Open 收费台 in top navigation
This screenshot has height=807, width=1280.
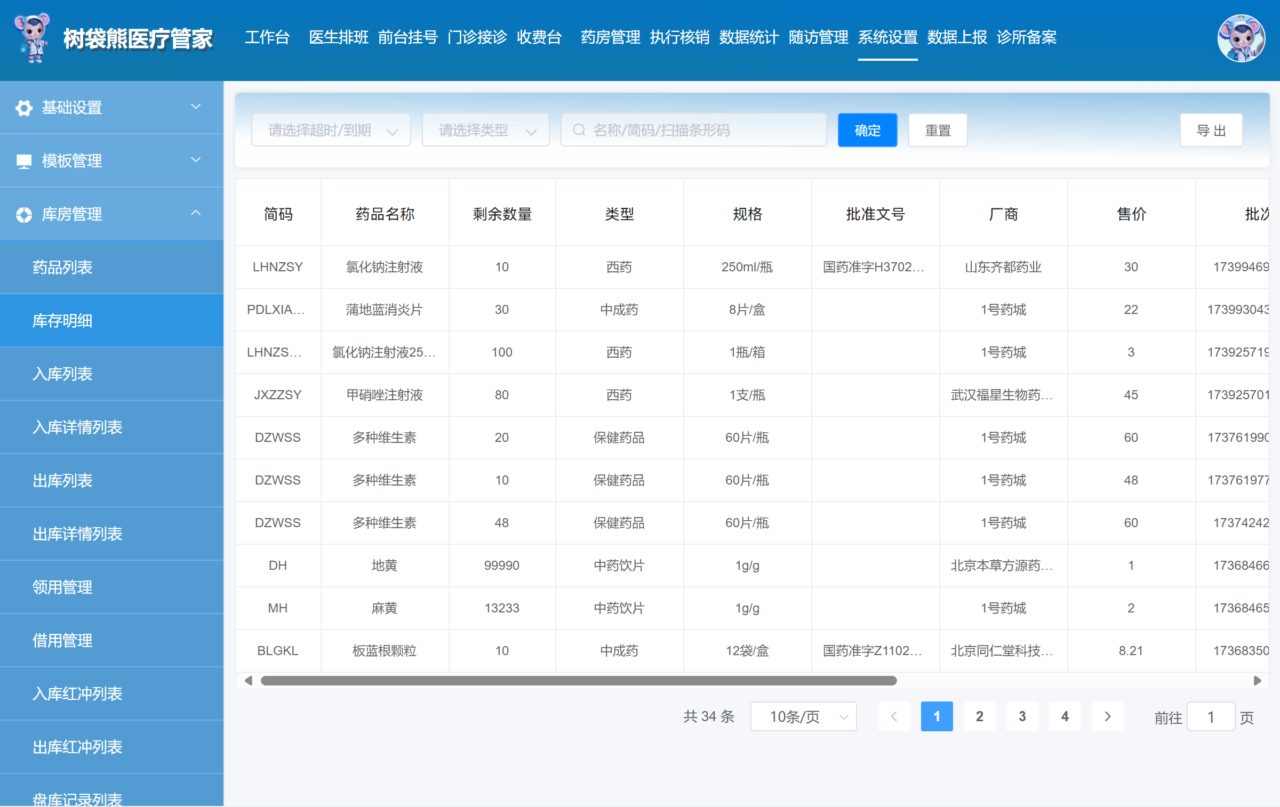539,37
